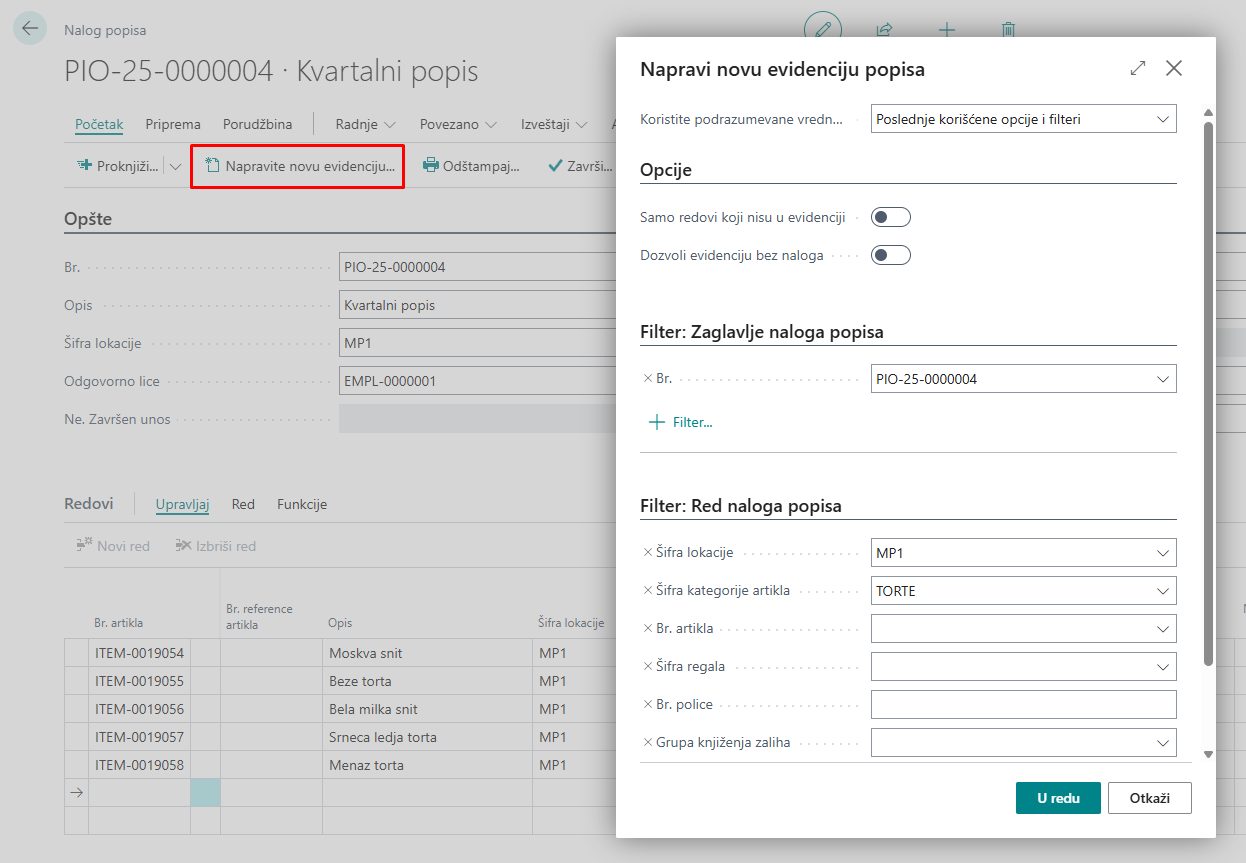This screenshot has height=863, width=1246.
Task: Open the Radnje menu
Action: point(365,124)
